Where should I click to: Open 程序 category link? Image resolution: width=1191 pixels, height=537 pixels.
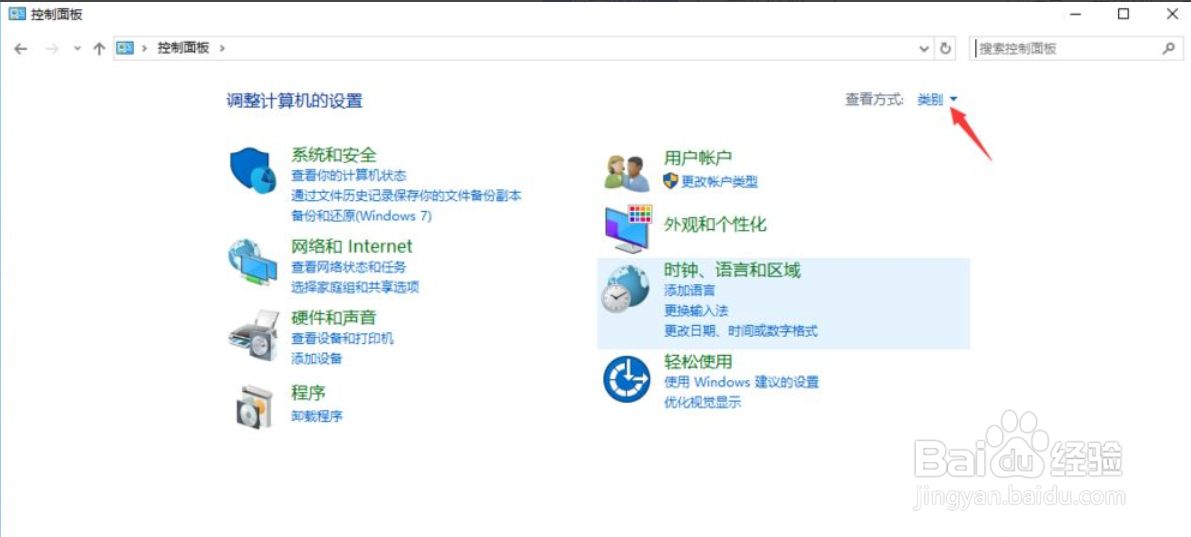[x=308, y=393]
